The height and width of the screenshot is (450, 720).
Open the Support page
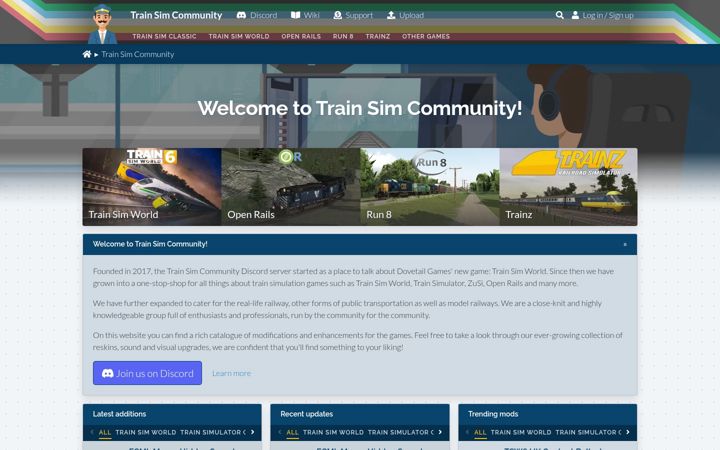[x=353, y=15]
